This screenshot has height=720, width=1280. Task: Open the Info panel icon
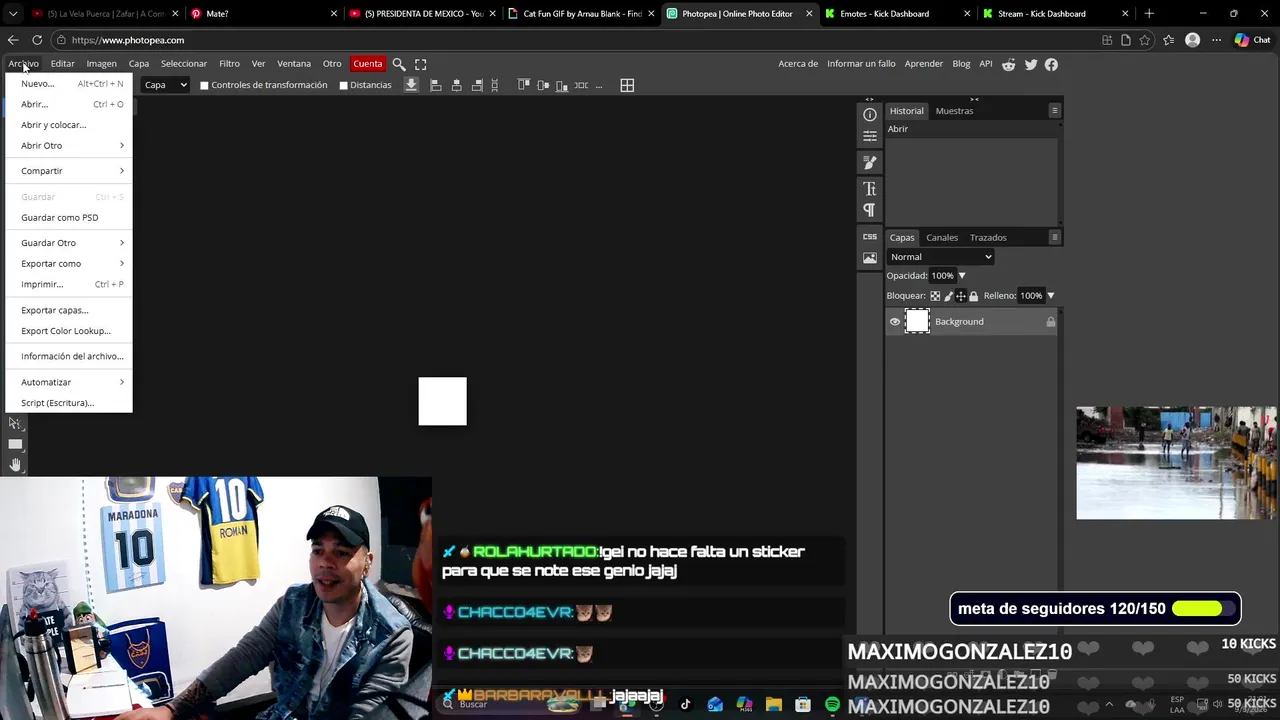(x=870, y=115)
